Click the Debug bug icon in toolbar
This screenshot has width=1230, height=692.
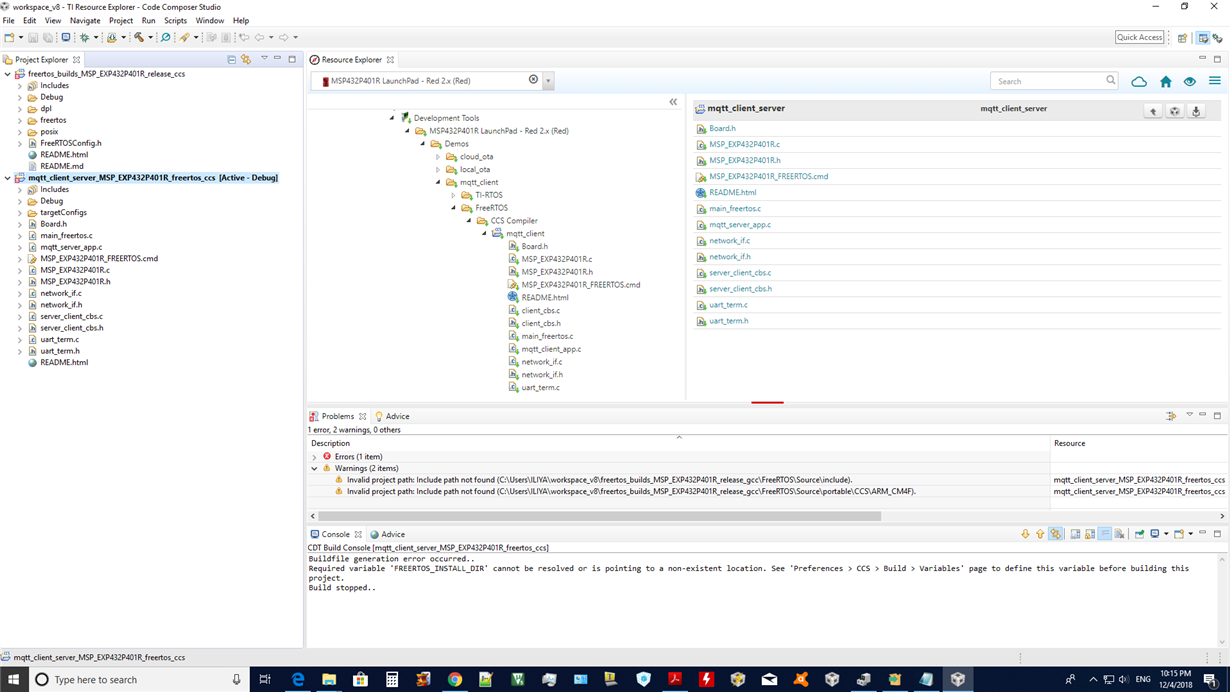(84, 37)
